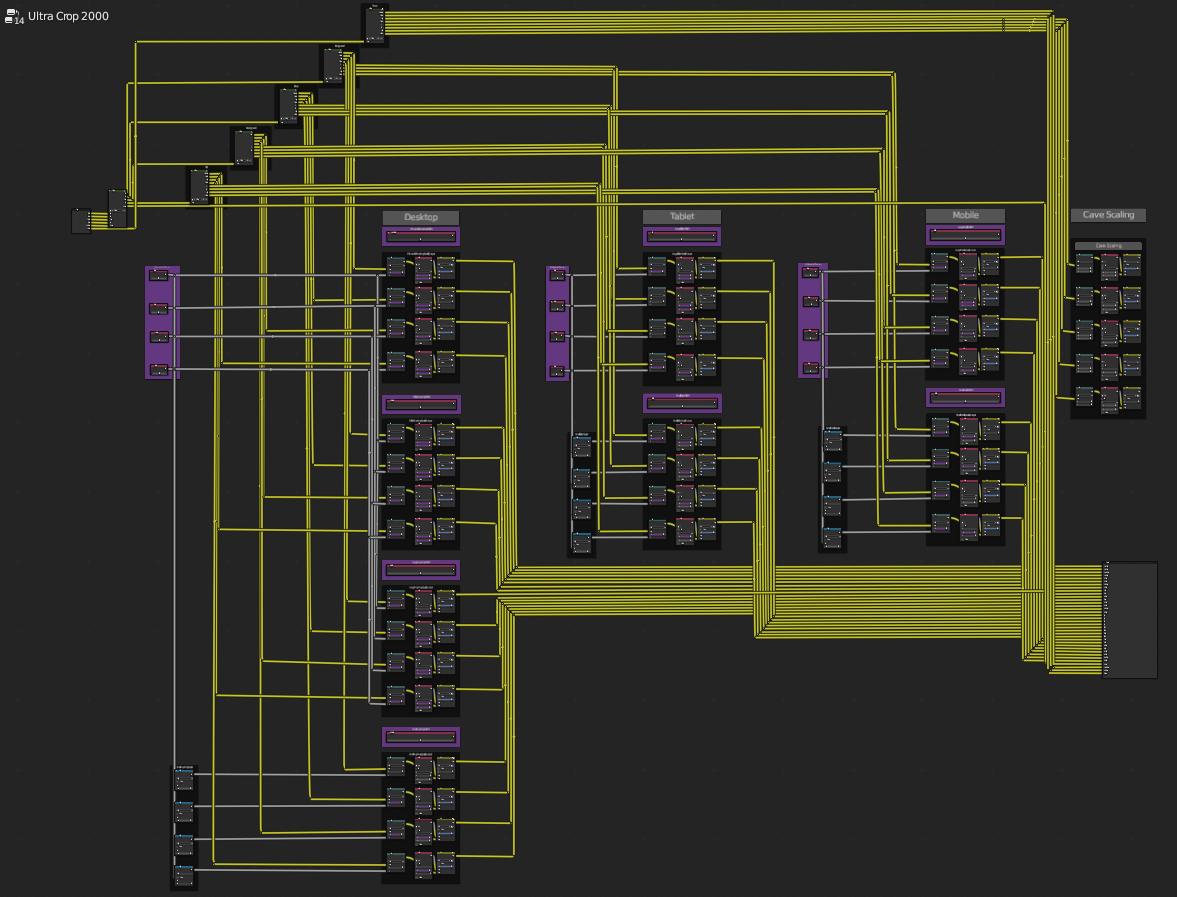Click the second purple-framed node in Mobile column
The image size is (1177, 897).
pyautogui.click(x=965, y=397)
